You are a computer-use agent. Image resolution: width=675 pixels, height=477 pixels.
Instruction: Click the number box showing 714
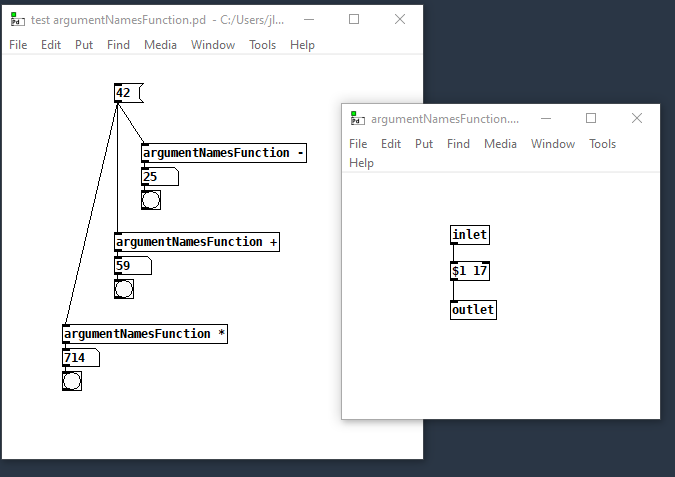tap(79, 358)
